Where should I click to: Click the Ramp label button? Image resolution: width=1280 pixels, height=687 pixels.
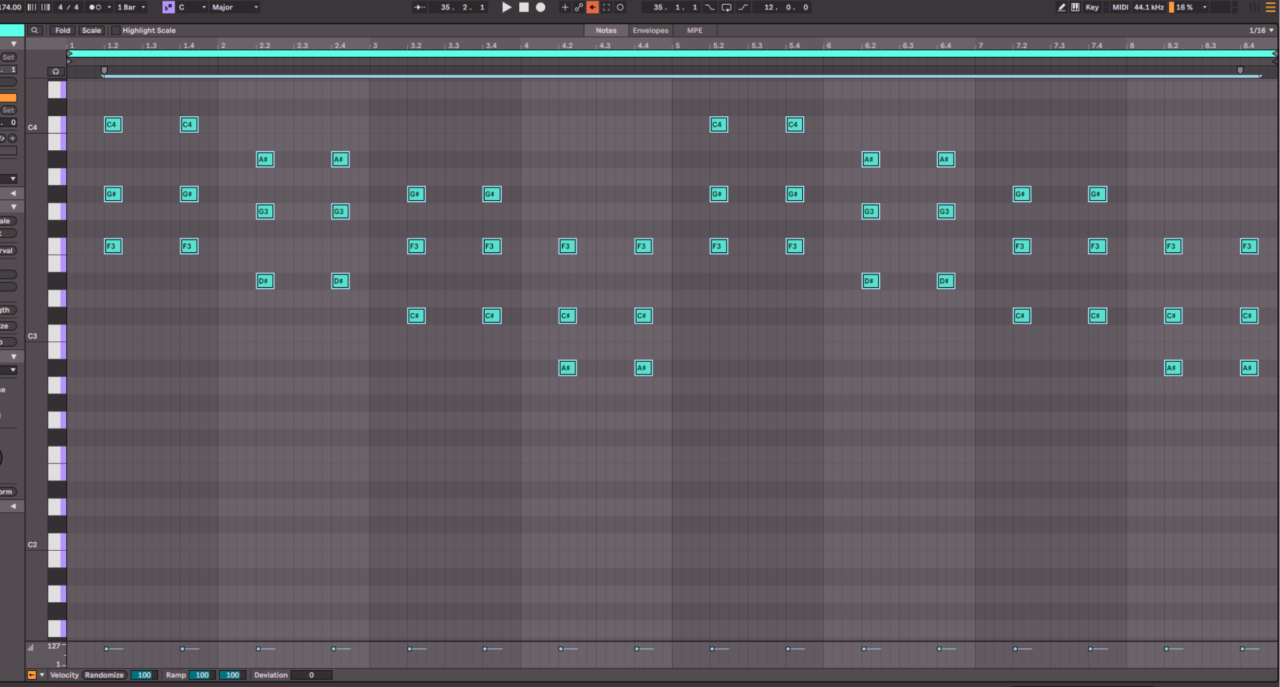[176, 675]
